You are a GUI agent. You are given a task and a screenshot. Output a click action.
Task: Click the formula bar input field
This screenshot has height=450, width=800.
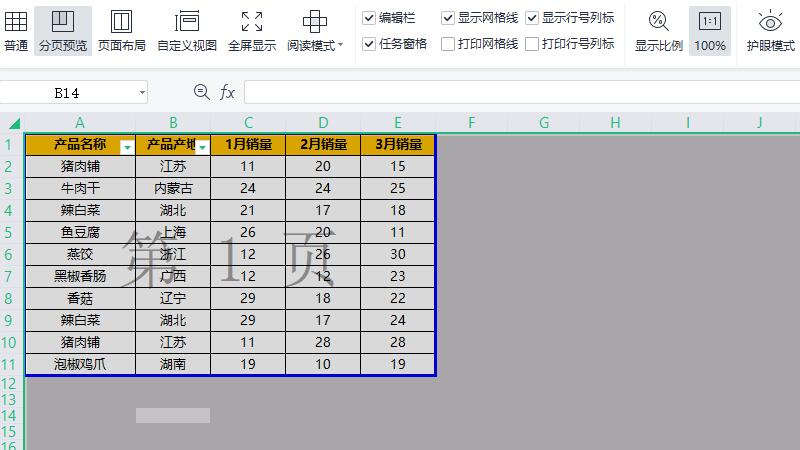520,92
